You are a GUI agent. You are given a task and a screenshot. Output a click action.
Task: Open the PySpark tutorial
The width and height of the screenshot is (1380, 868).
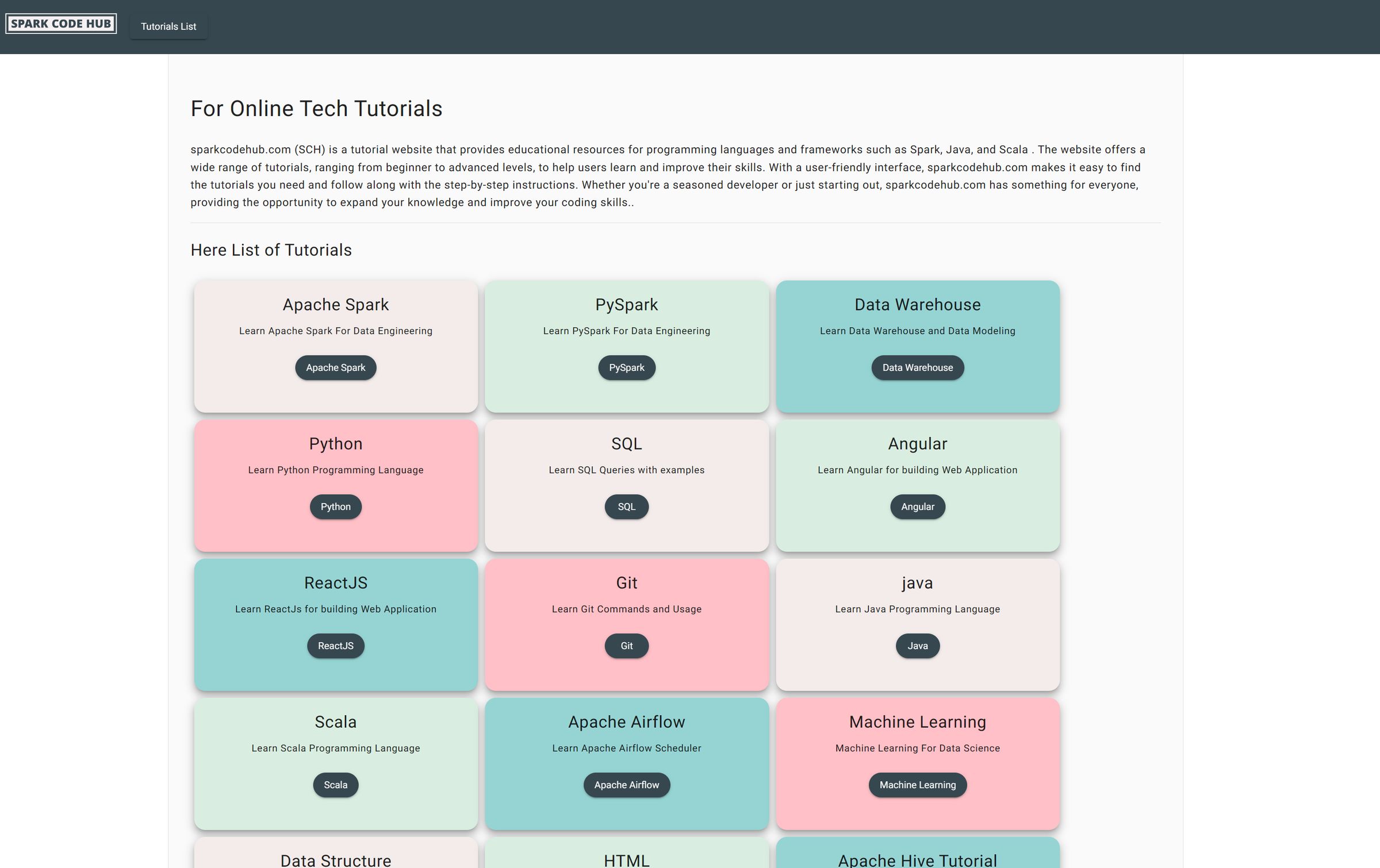tap(626, 367)
